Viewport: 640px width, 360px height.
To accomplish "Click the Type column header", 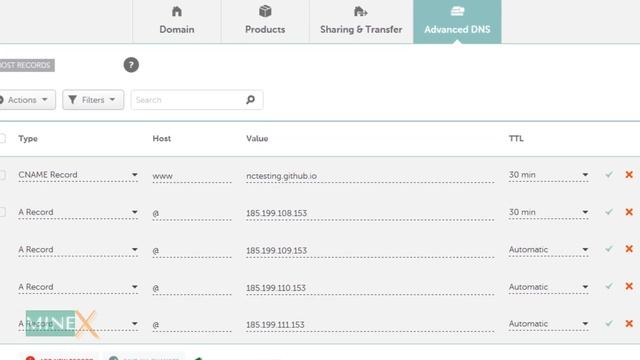I will [x=28, y=139].
